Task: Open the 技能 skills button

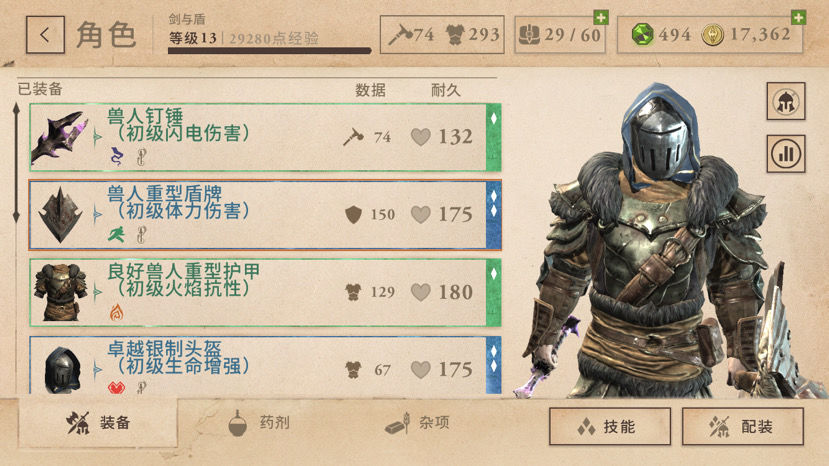Action: [610, 426]
